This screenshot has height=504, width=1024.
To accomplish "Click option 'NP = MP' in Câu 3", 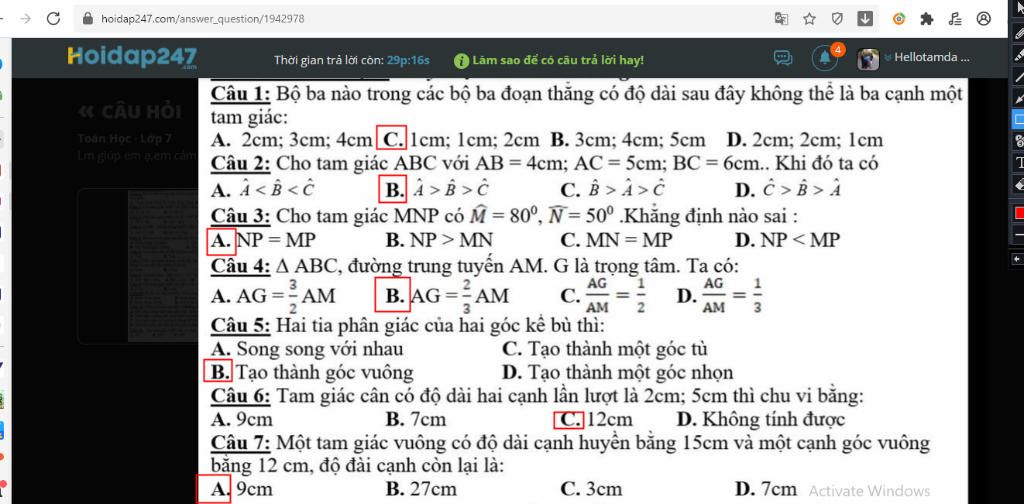I will coord(276,240).
